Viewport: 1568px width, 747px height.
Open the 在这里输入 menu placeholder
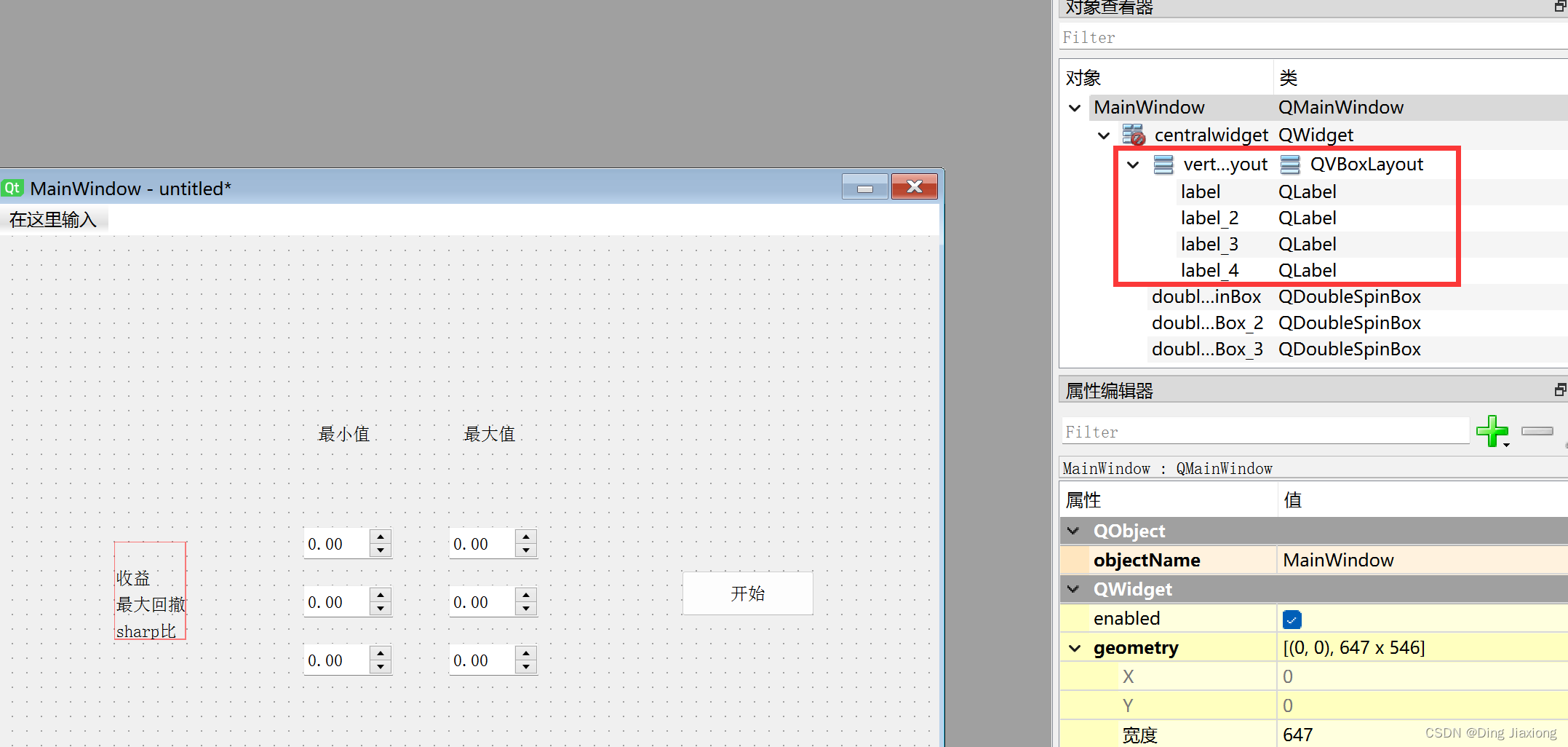(x=53, y=219)
